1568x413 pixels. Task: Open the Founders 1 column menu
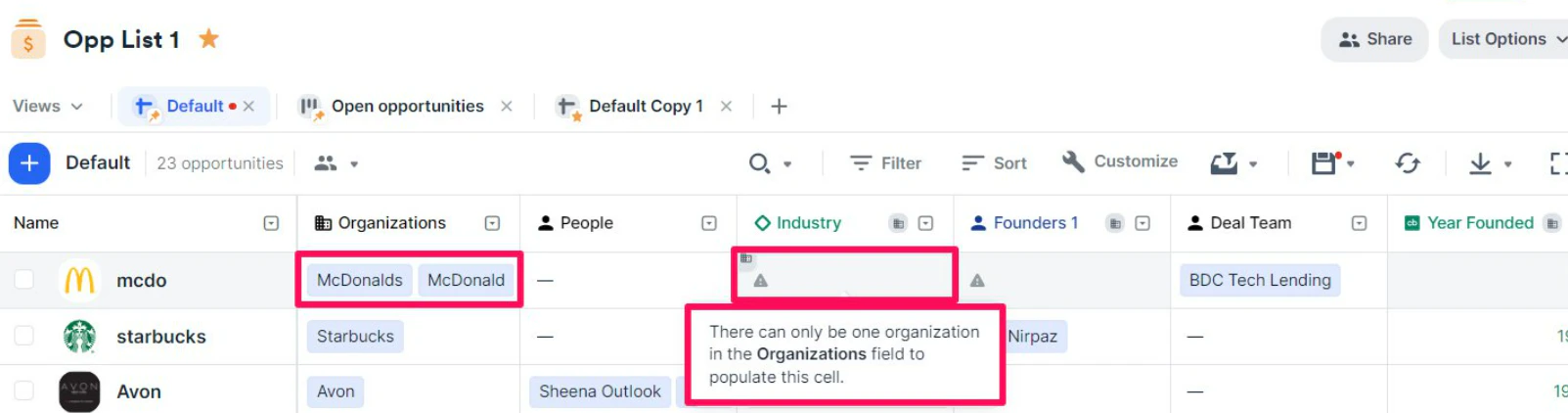1142,223
